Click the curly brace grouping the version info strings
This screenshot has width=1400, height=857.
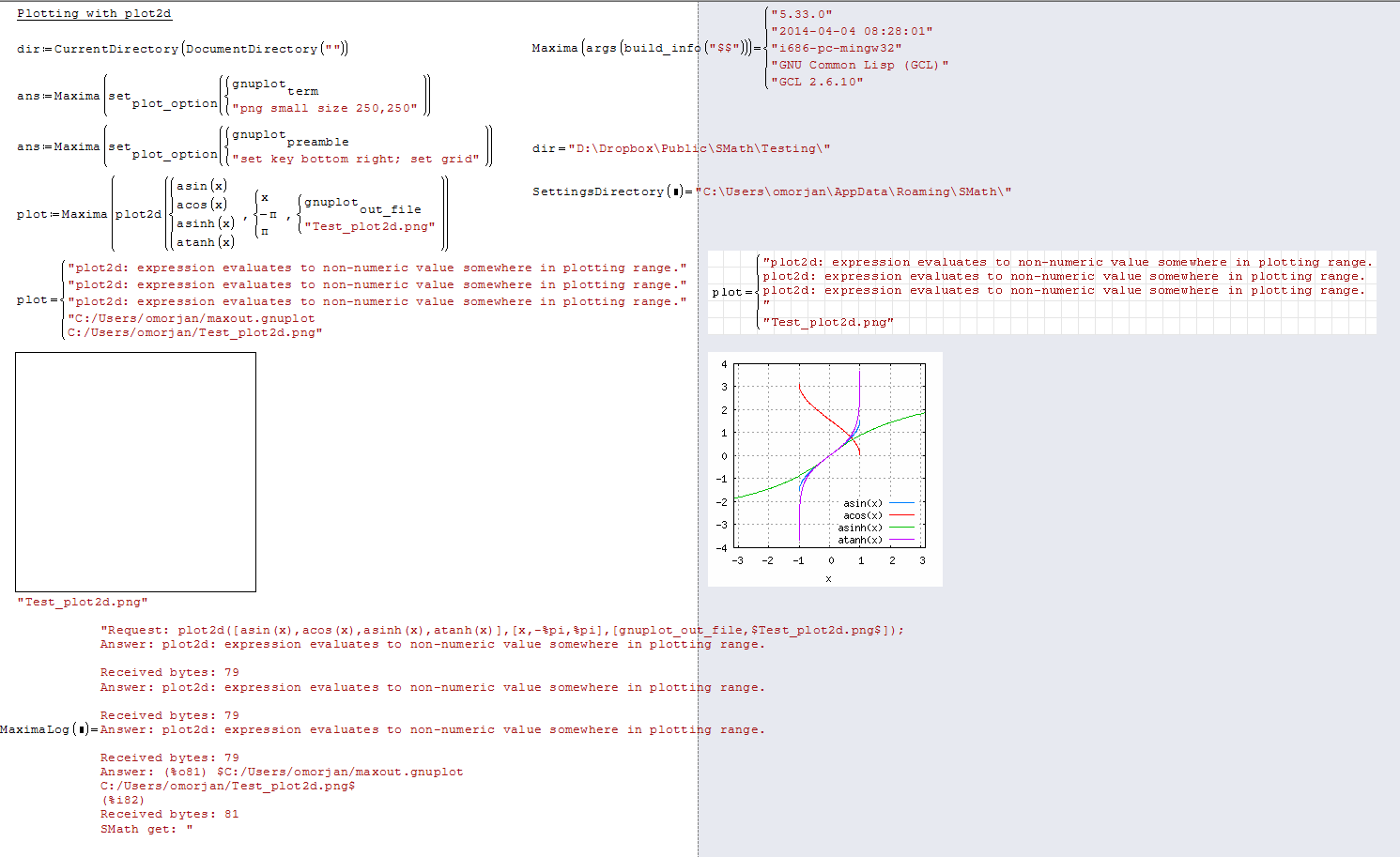pos(768,47)
